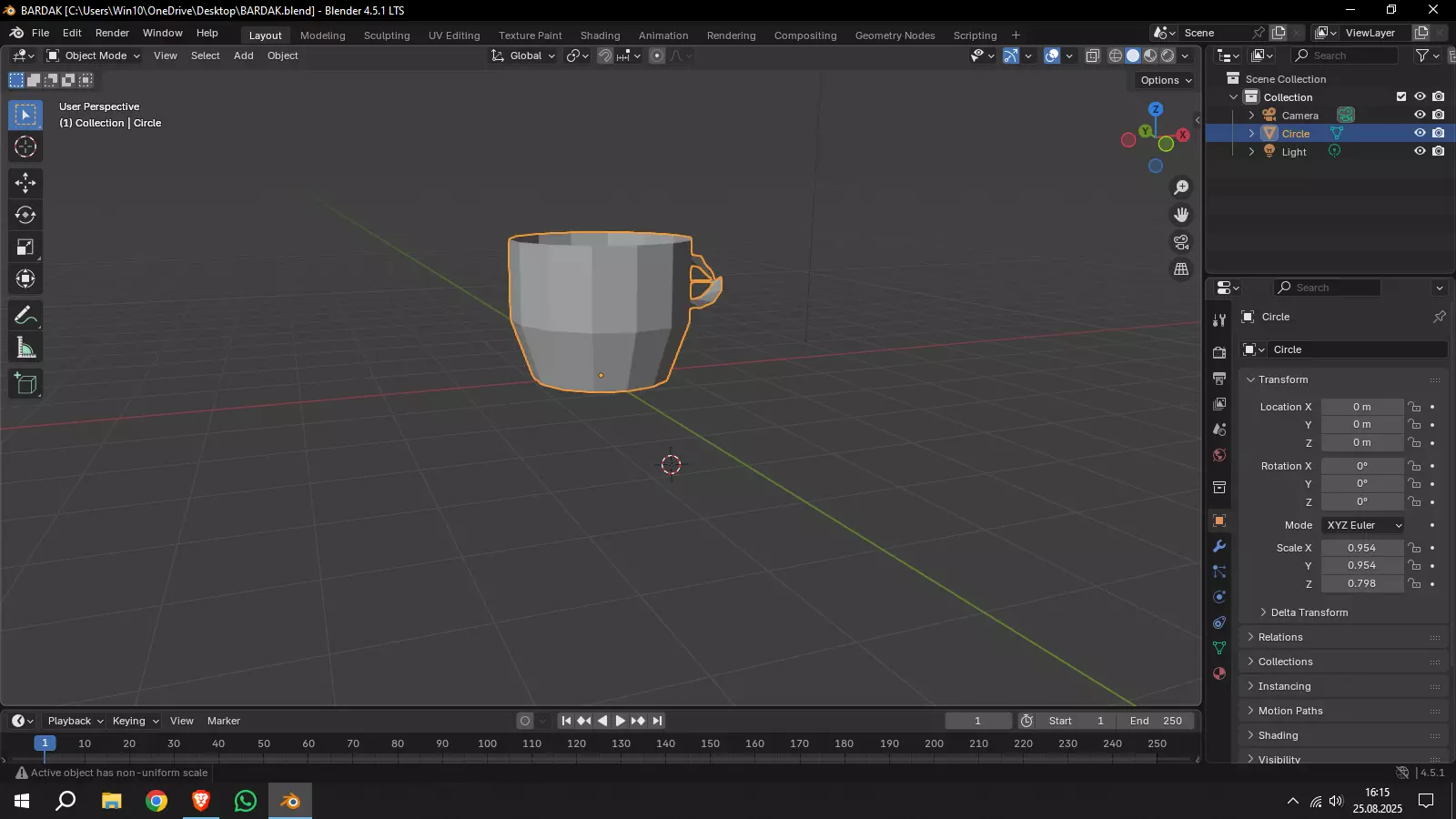Screen dimensions: 1456x819
Task: Click the play animation button
Action: [x=621, y=721]
